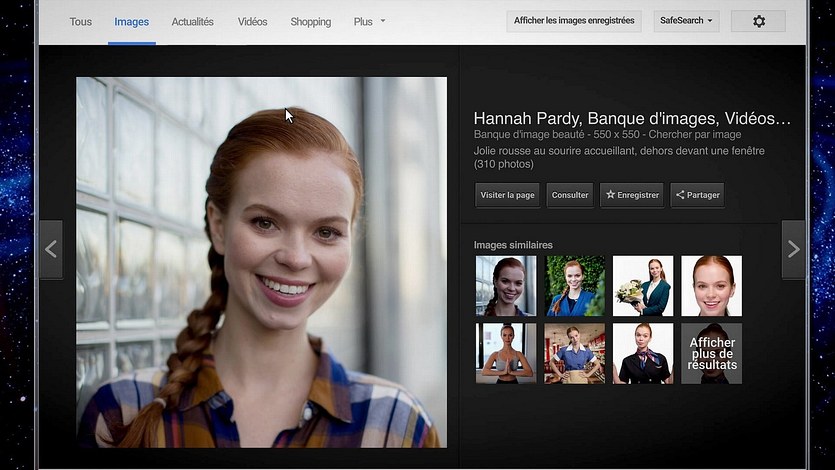Viewport: 835px width, 470px height.
Task: Click the large preview photo
Action: 261,262
